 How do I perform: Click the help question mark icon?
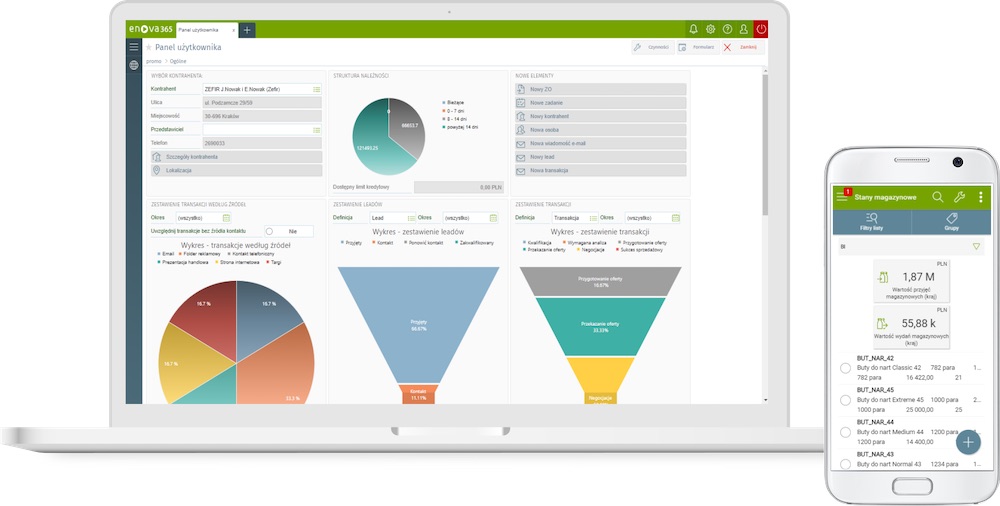(727, 29)
